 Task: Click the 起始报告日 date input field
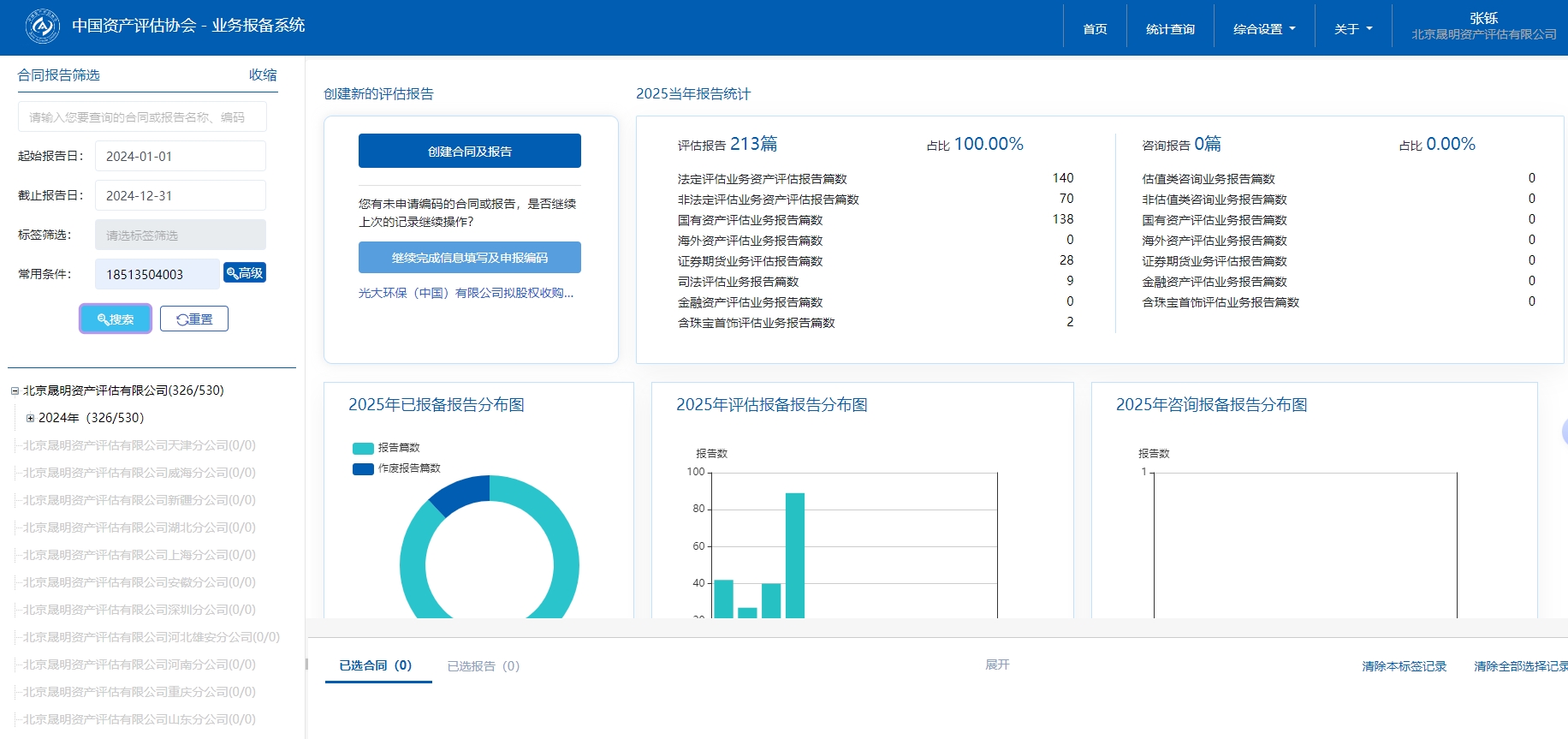coord(180,157)
